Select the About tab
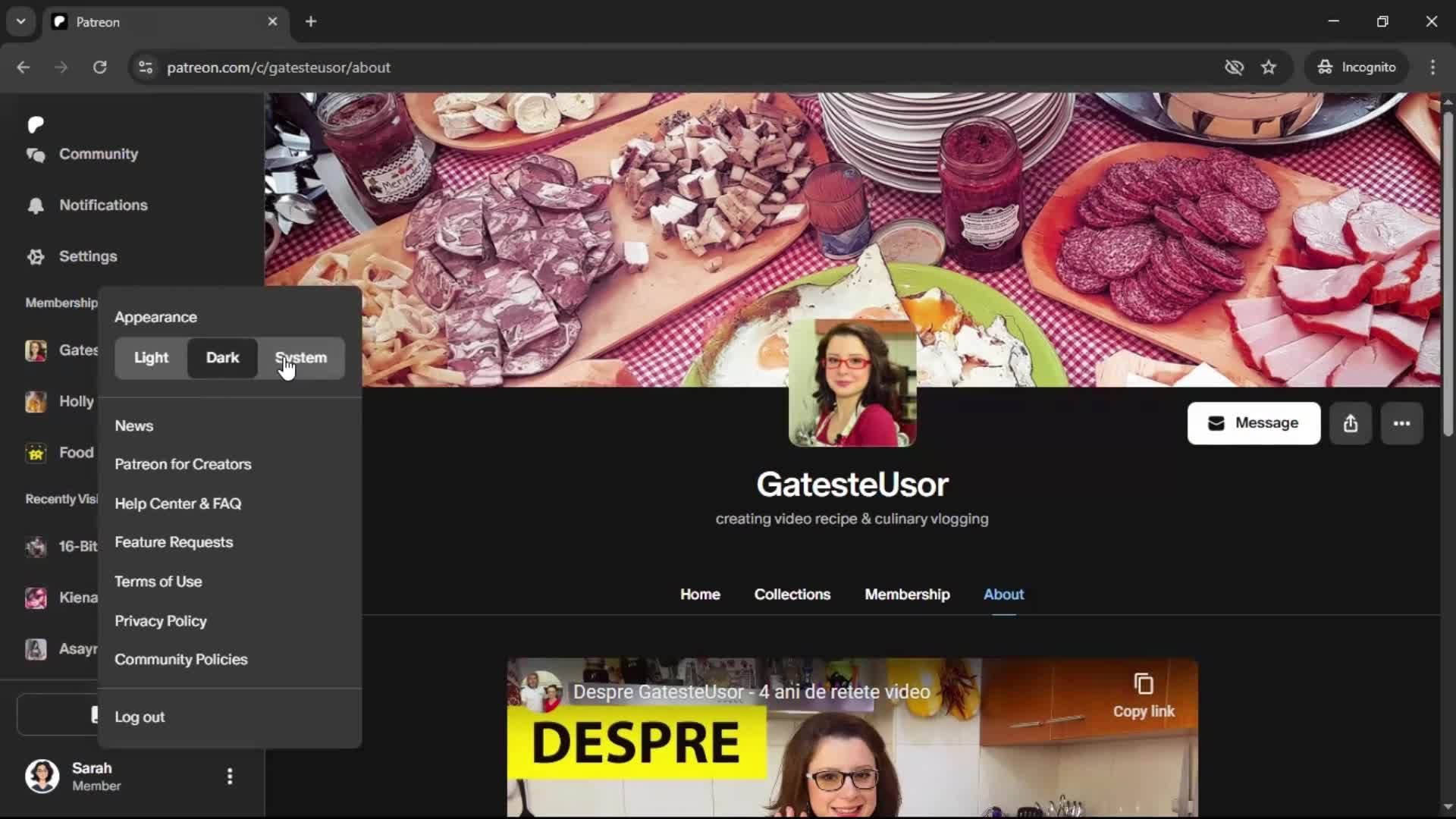 click(x=1003, y=595)
